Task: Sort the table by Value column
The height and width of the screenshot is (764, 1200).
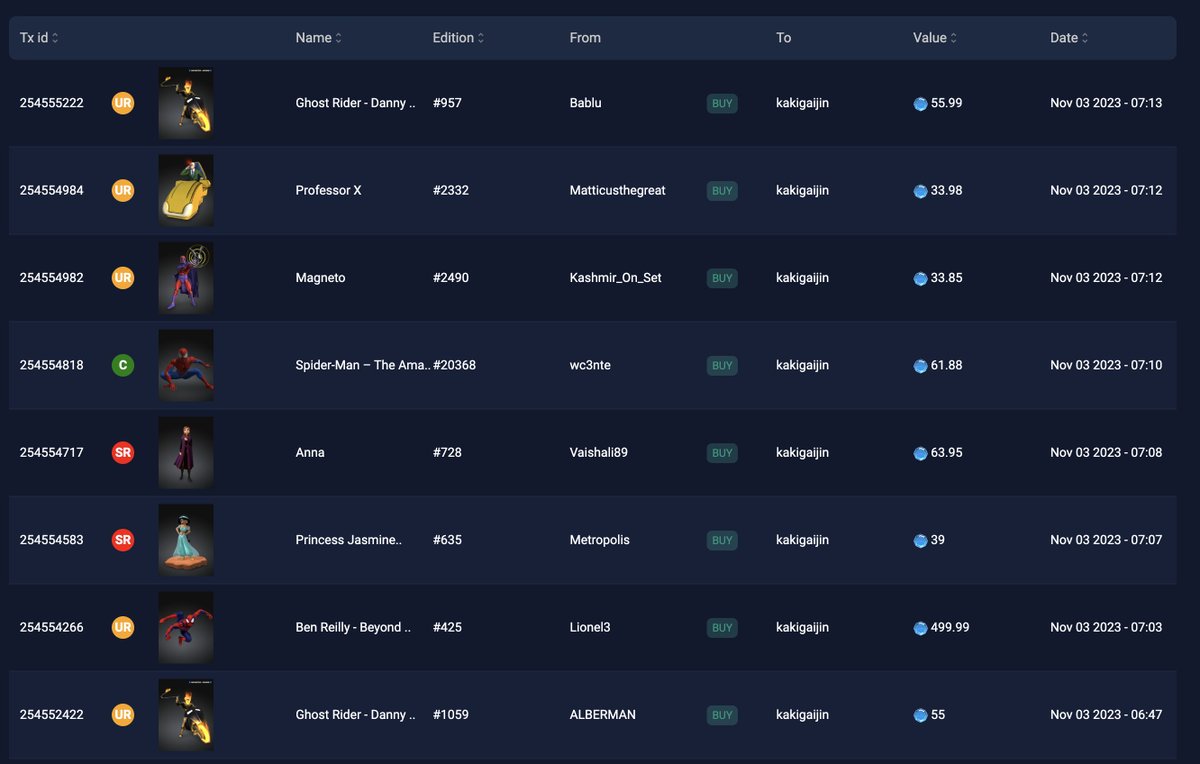Action: pos(935,38)
